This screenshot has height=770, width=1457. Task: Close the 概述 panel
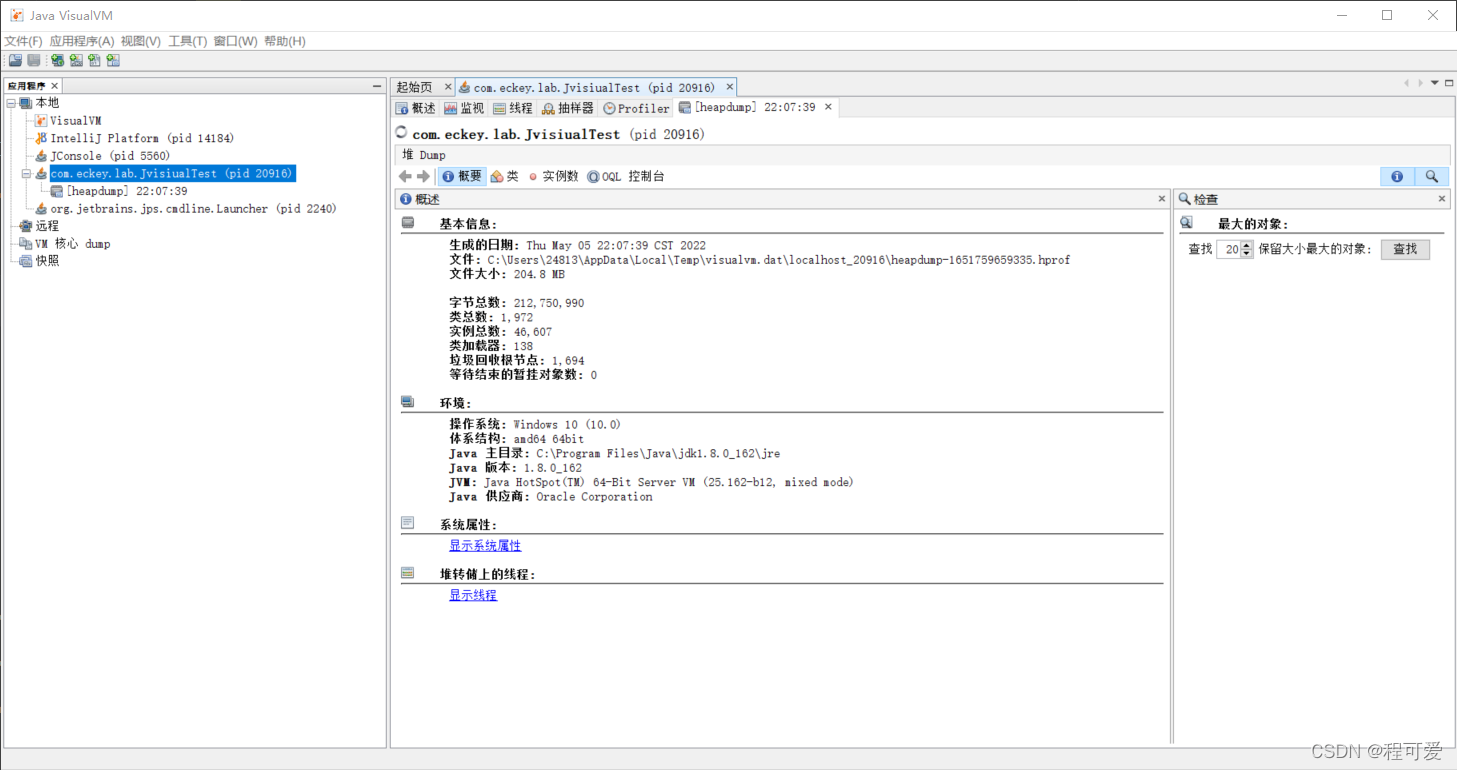click(1162, 199)
